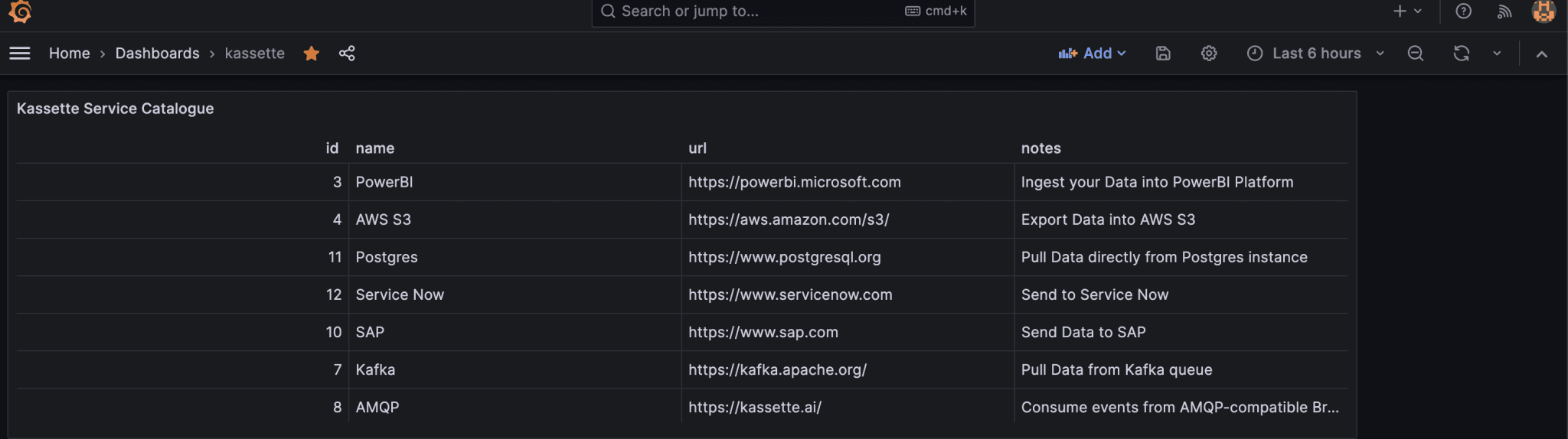Sort table by id column header
The image size is (1568, 439).
click(332, 148)
